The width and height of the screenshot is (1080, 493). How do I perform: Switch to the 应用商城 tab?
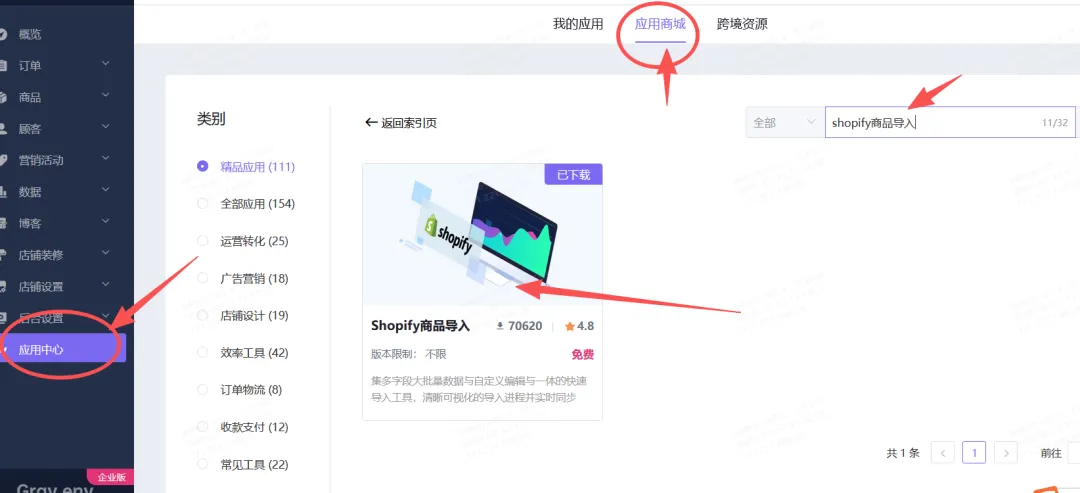[660, 24]
